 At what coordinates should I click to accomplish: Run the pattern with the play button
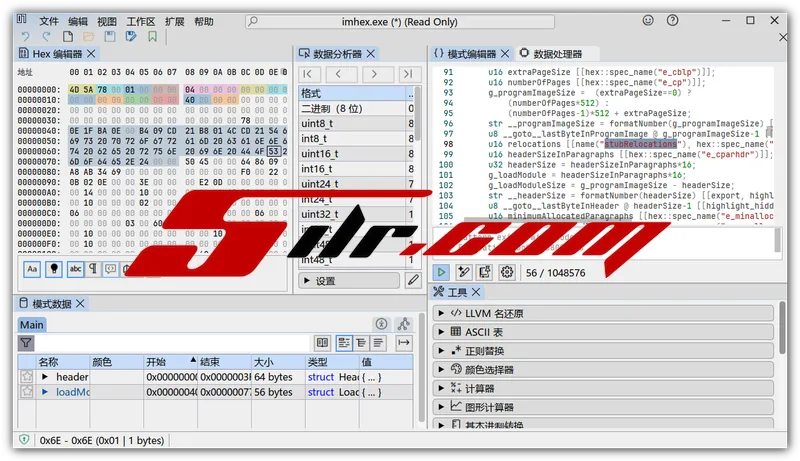pyautogui.click(x=441, y=272)
